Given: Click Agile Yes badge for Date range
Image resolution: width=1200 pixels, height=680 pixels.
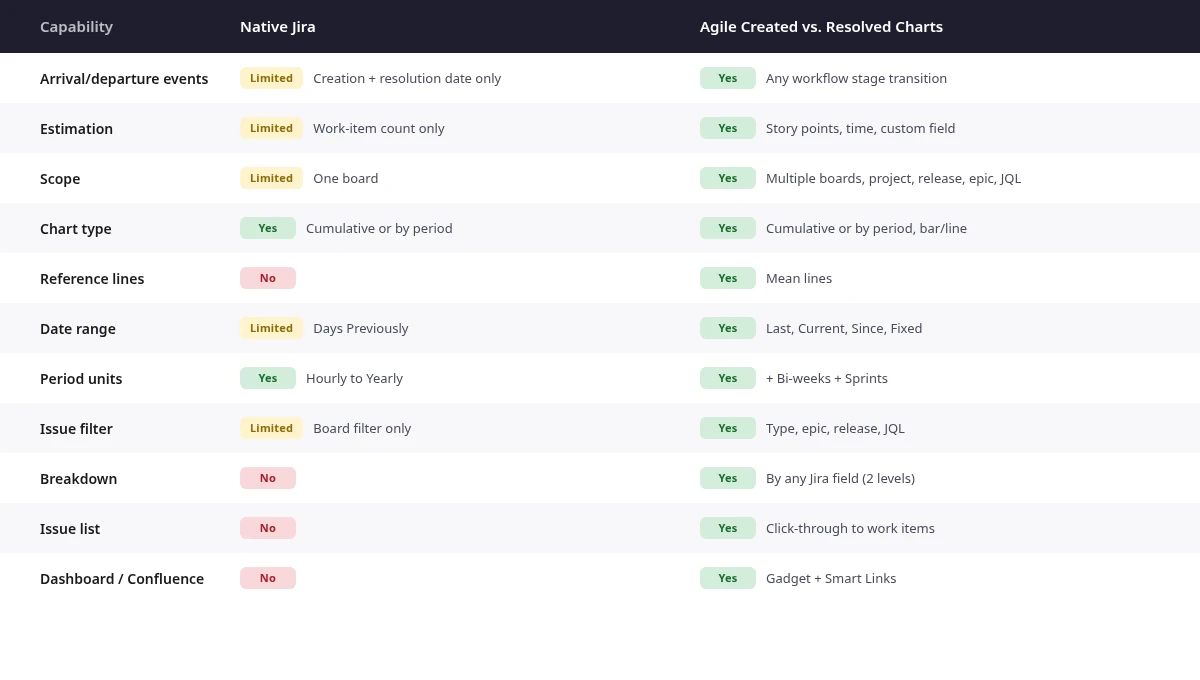Looking at the screenshot, I should tap(728, 328).
